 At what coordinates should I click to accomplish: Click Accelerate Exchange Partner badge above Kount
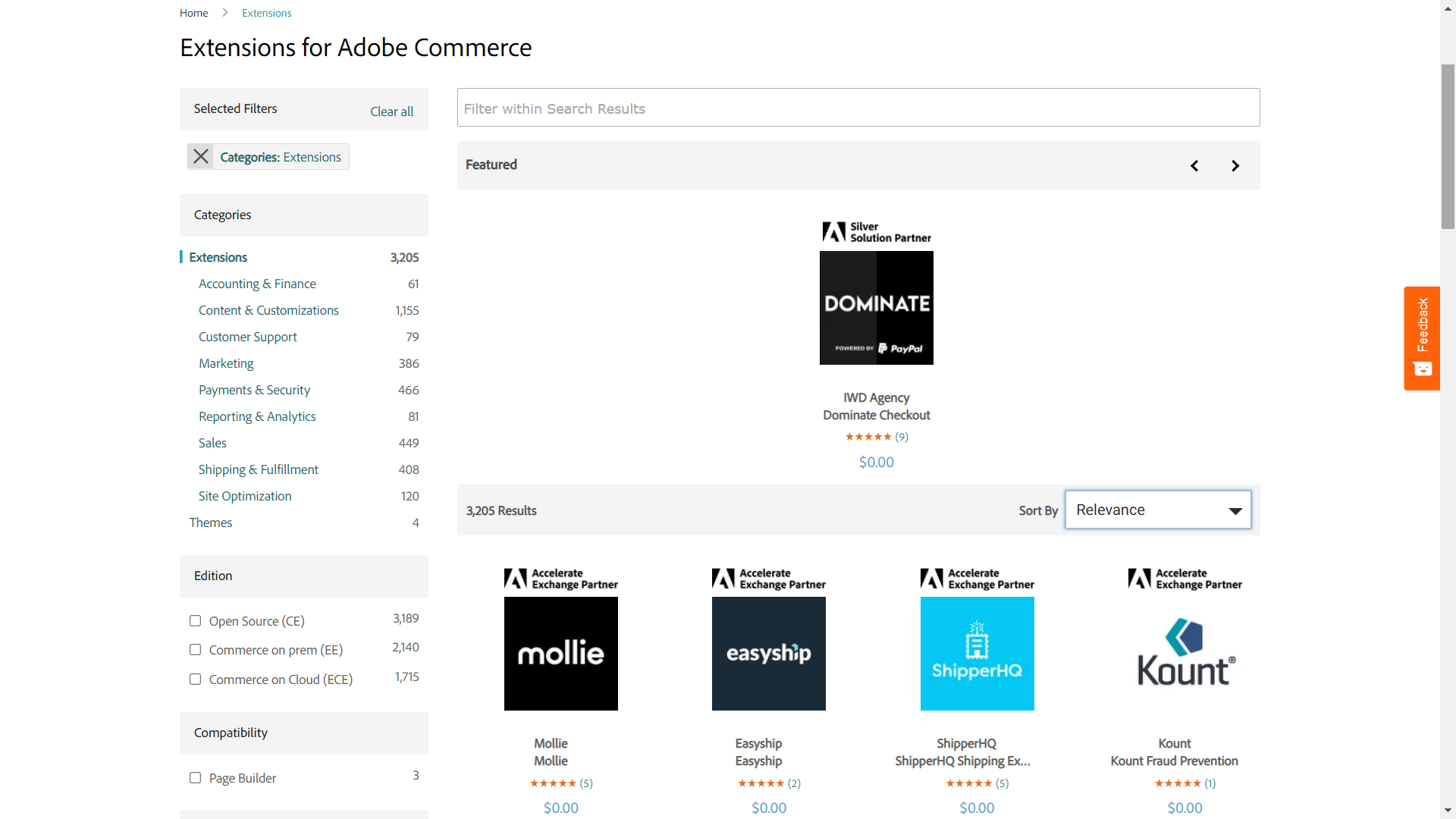click(1185, 579)
